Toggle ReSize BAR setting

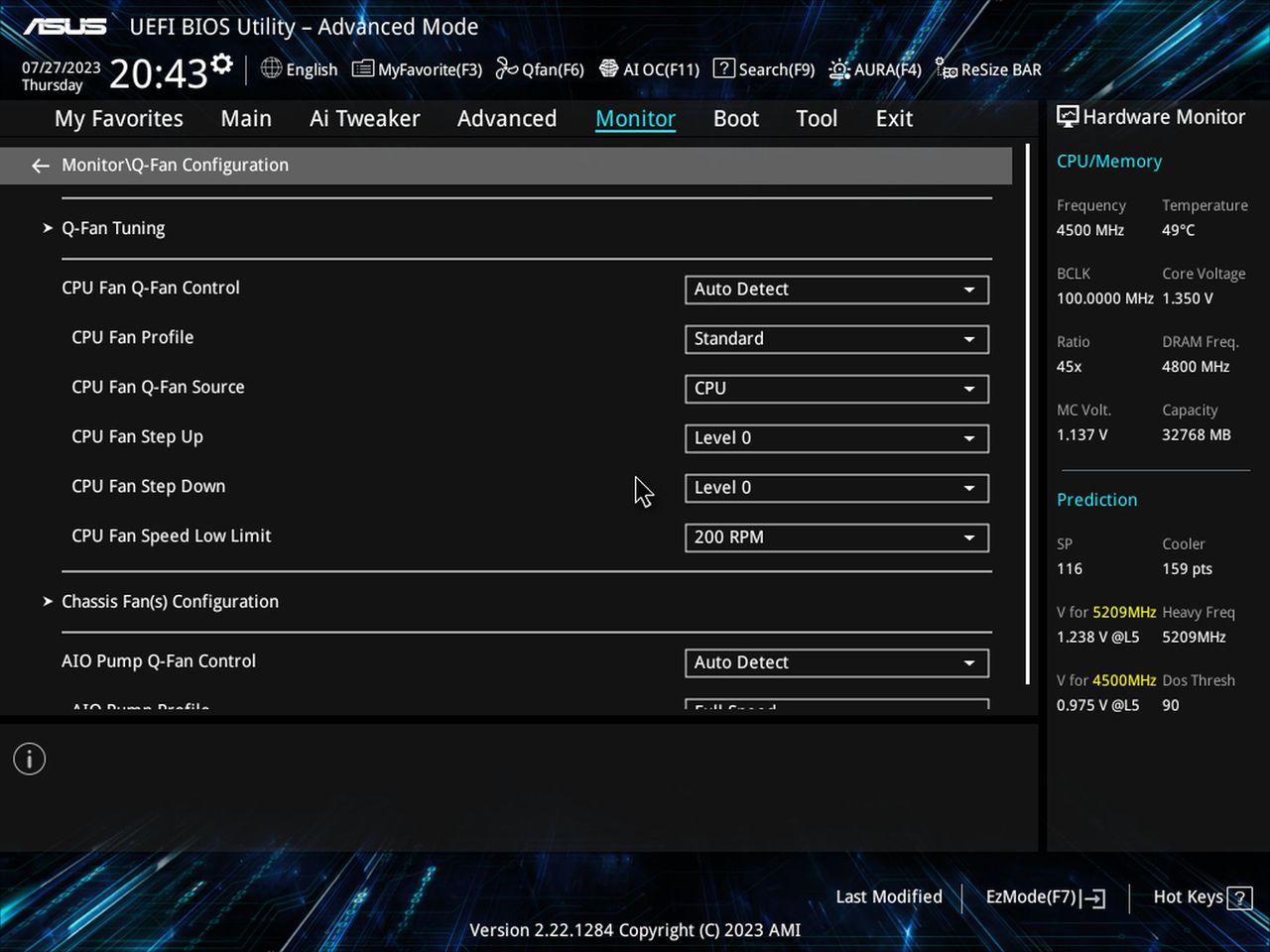pyautogui.click(x=988, y=69)
